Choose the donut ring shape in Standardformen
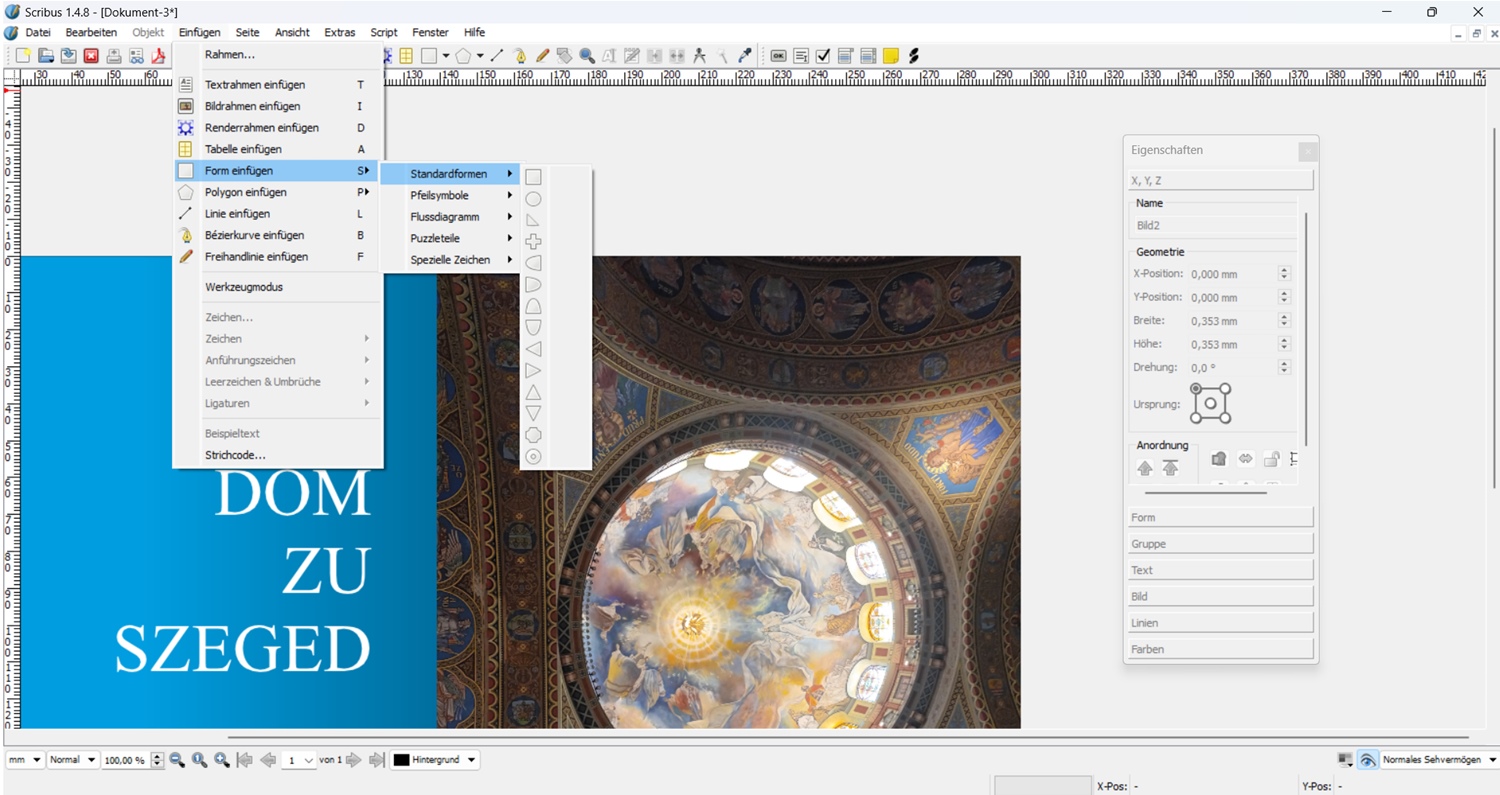Viewport: 1500px width, 795px height. point(533,457)
